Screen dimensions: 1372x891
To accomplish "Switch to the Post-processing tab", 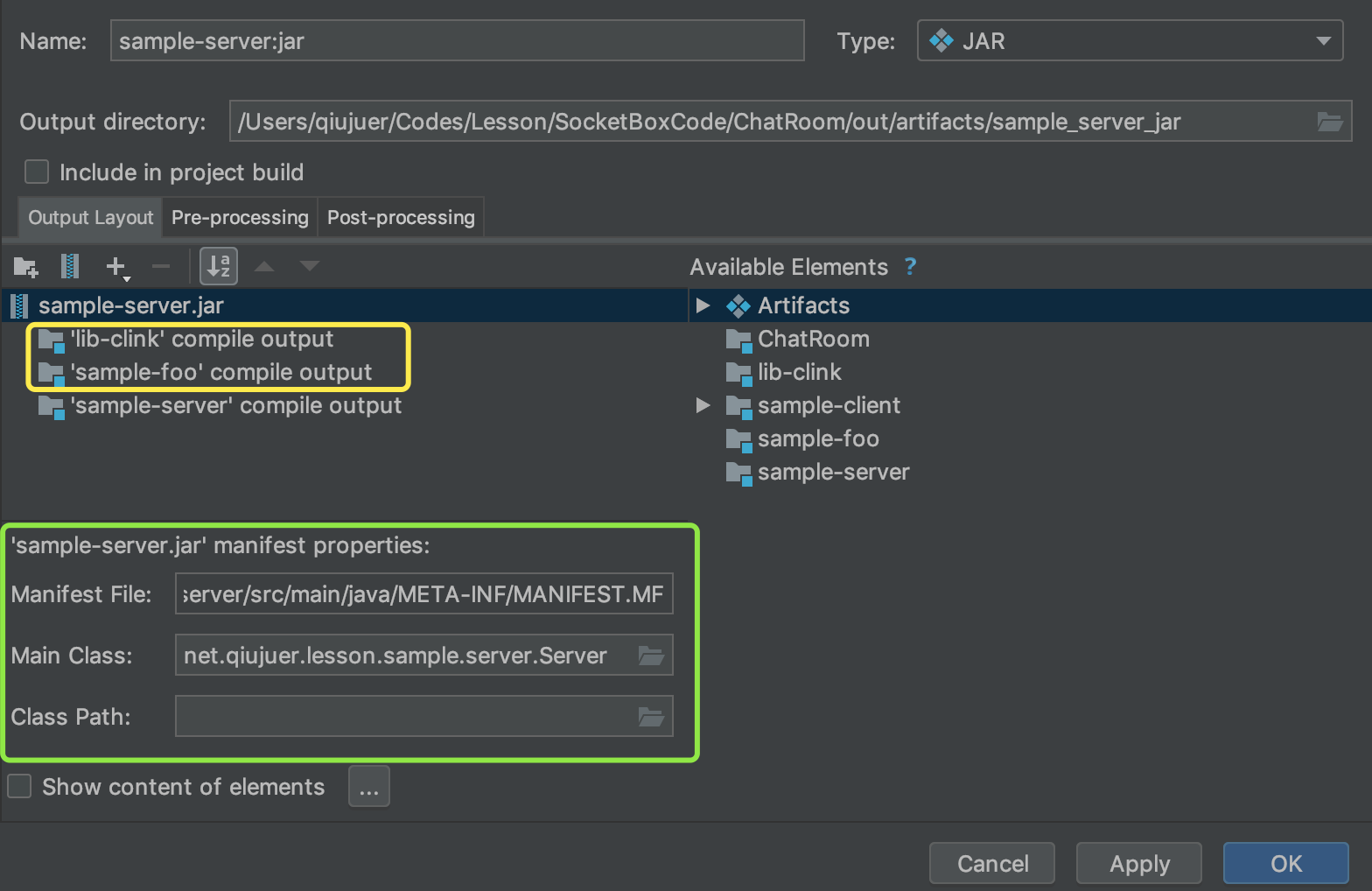I will [x=401, y=218].
